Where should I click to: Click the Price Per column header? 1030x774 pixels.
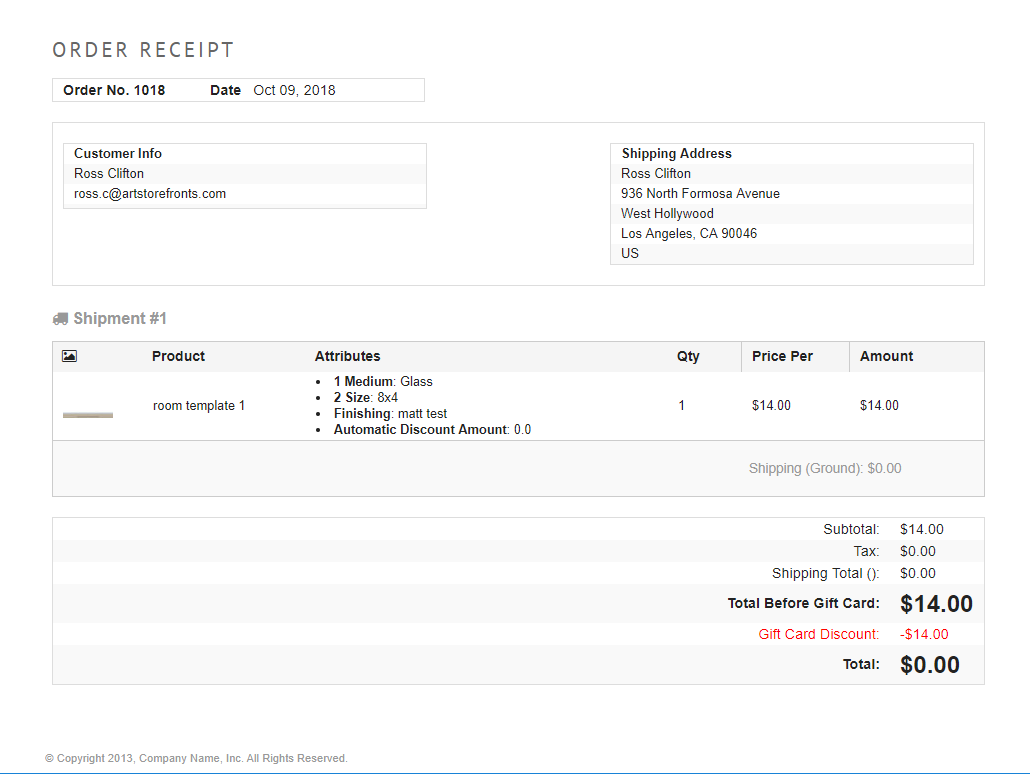click(x=782, y=356)
